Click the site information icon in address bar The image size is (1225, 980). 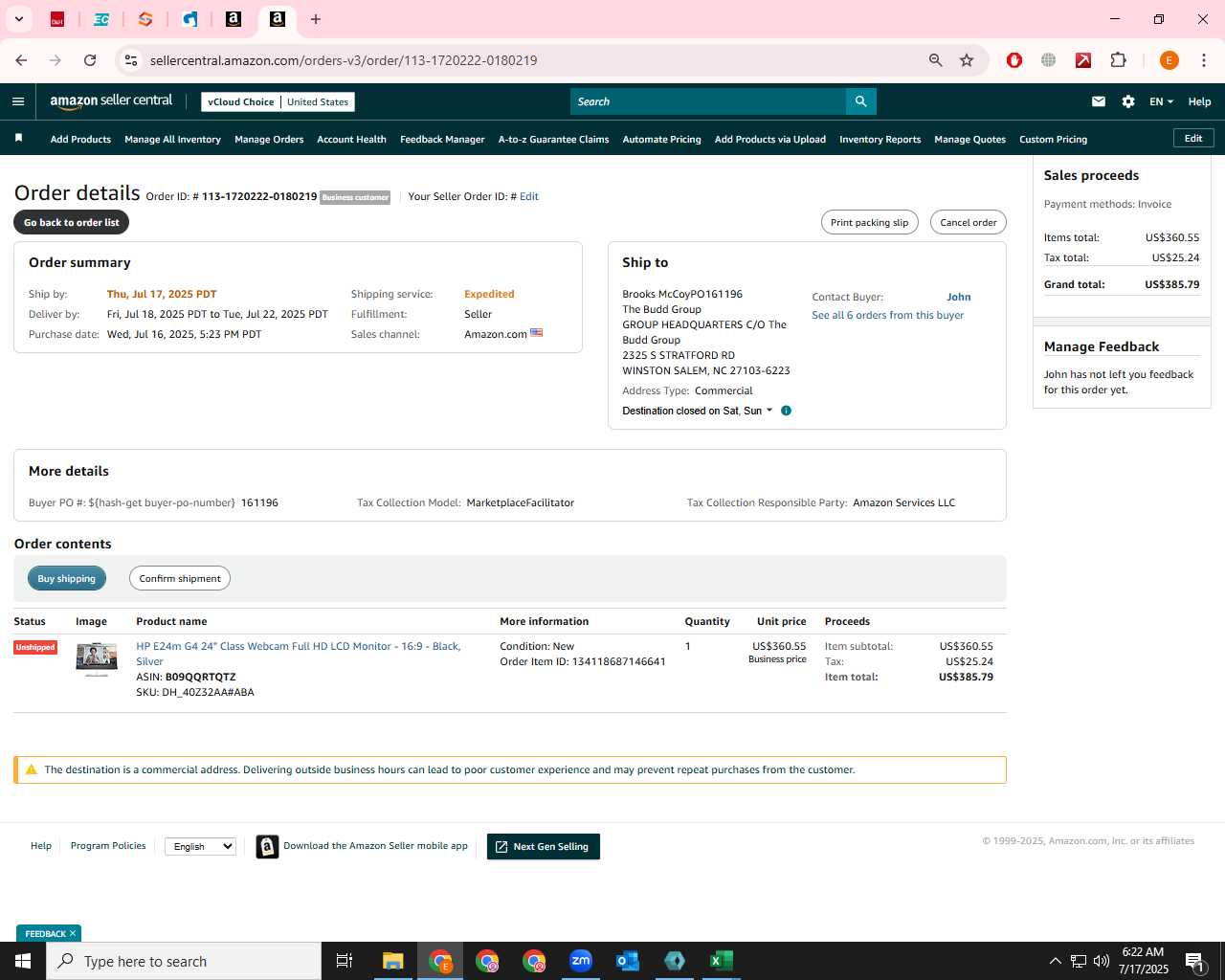(131, 60)
